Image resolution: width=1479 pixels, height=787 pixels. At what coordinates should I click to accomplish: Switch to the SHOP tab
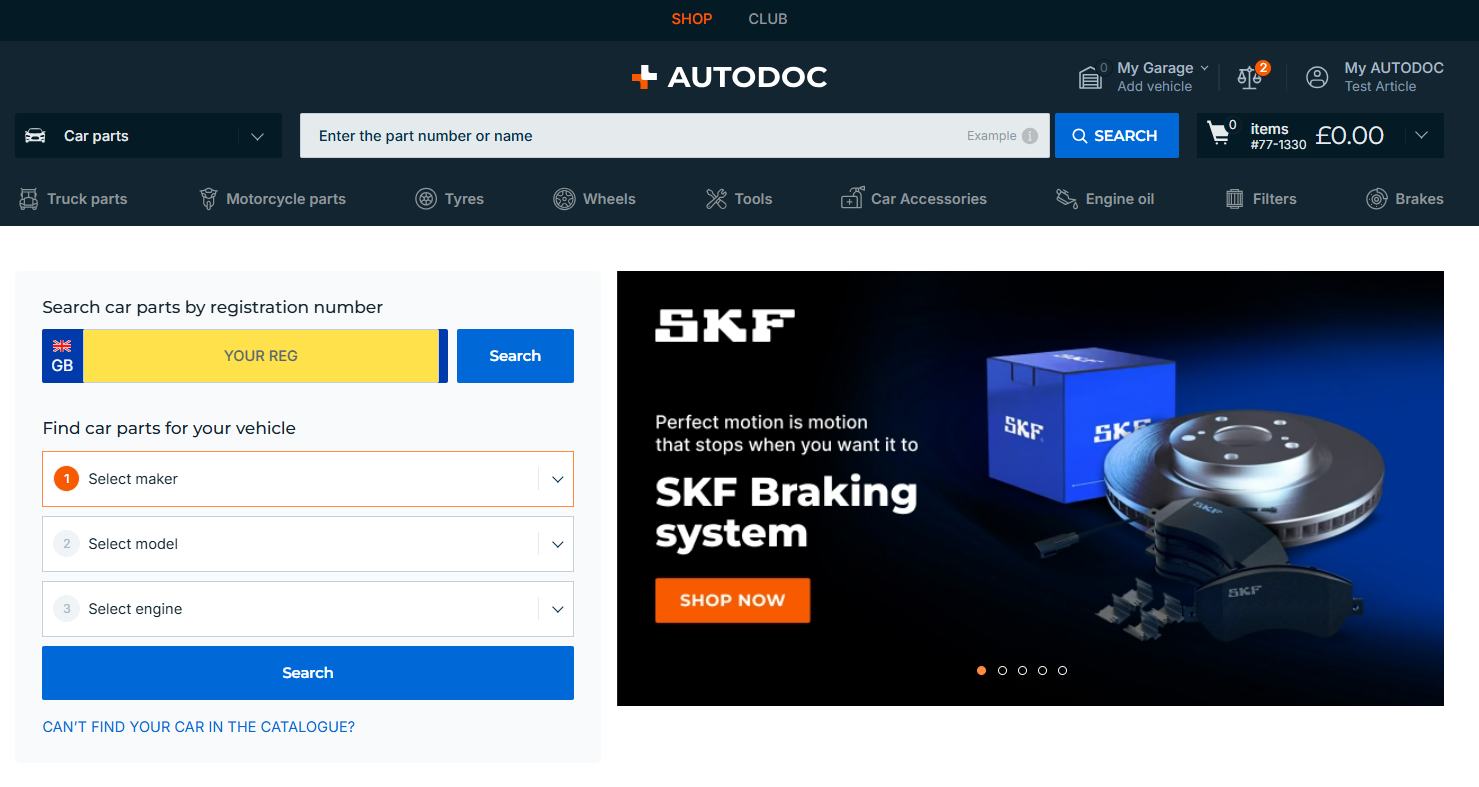coord(692,19)
